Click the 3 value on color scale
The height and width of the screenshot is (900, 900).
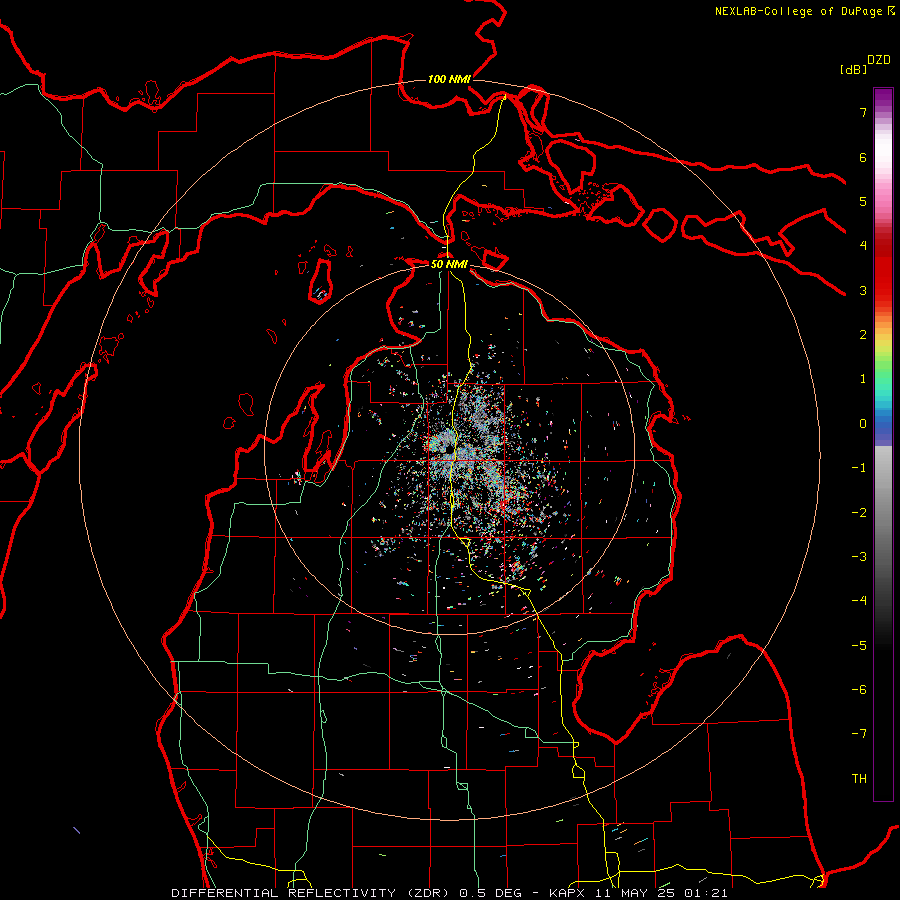863,290
